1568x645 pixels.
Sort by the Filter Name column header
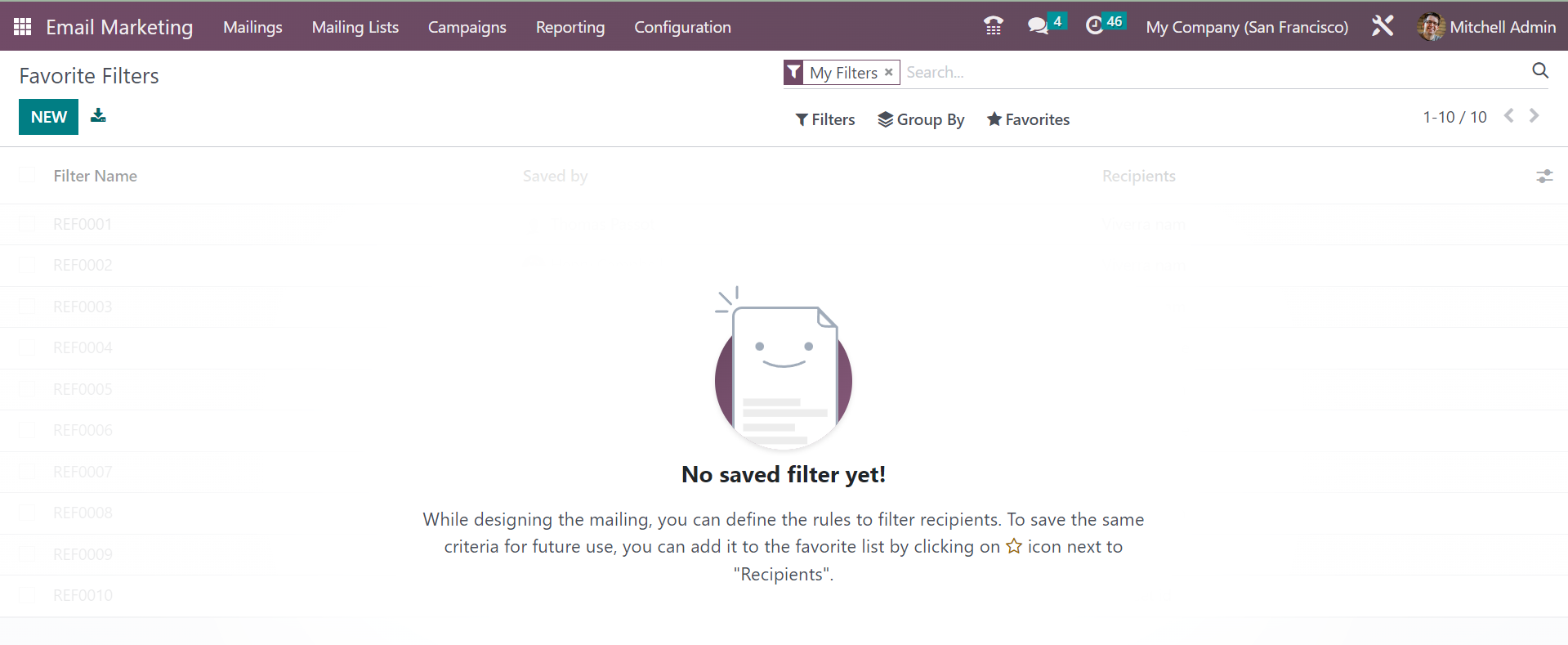(x=95, y=176)
